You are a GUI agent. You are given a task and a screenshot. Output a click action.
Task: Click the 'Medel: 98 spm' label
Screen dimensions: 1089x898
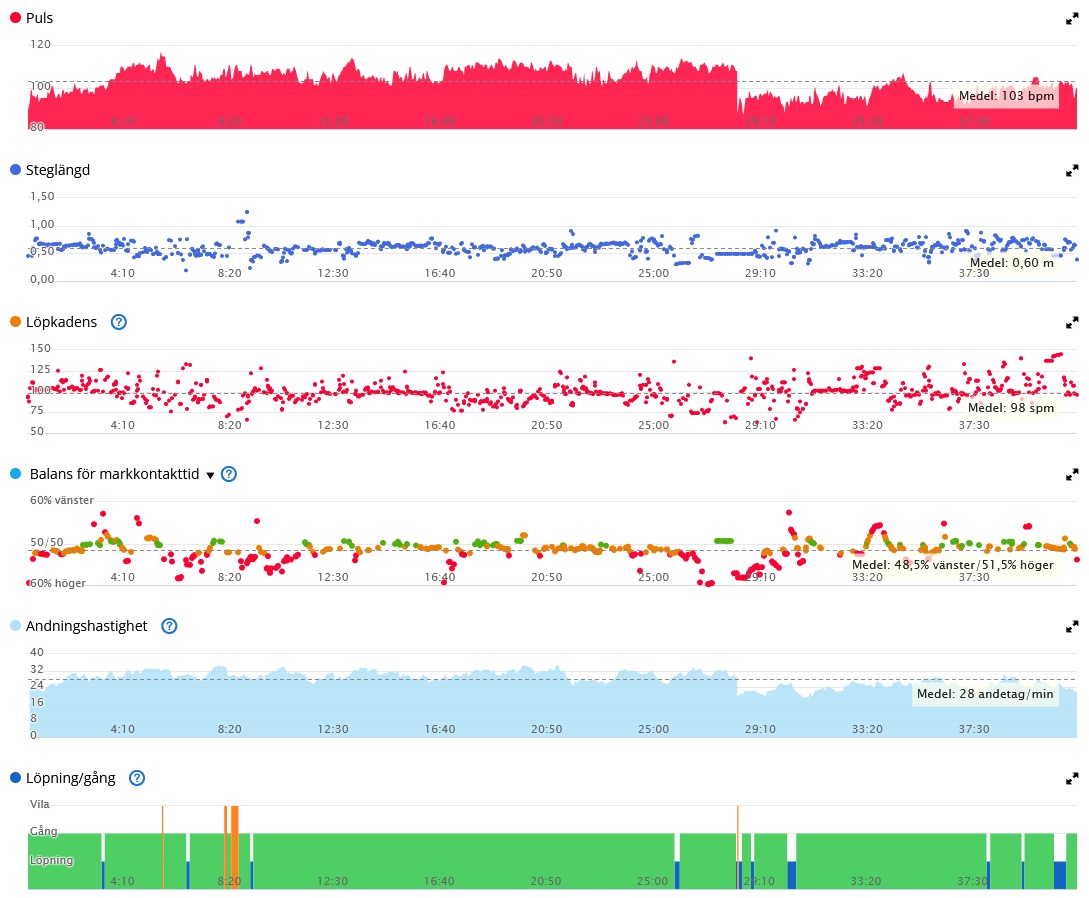tap(1011, 408)
